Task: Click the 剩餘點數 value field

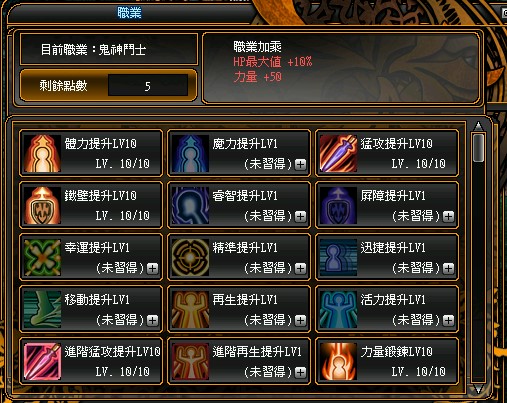Action: coord(148,86)
